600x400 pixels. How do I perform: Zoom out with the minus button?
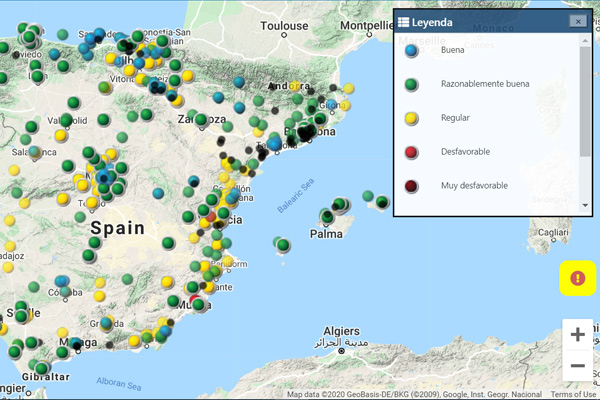coord(577,366)
